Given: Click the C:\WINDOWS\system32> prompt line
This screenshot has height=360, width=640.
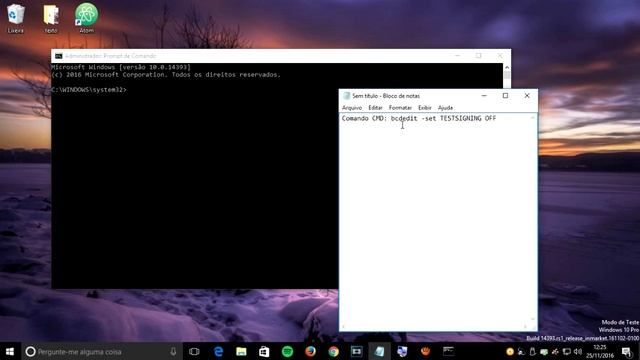Looking at the screenshot, I should pos(89,90).
